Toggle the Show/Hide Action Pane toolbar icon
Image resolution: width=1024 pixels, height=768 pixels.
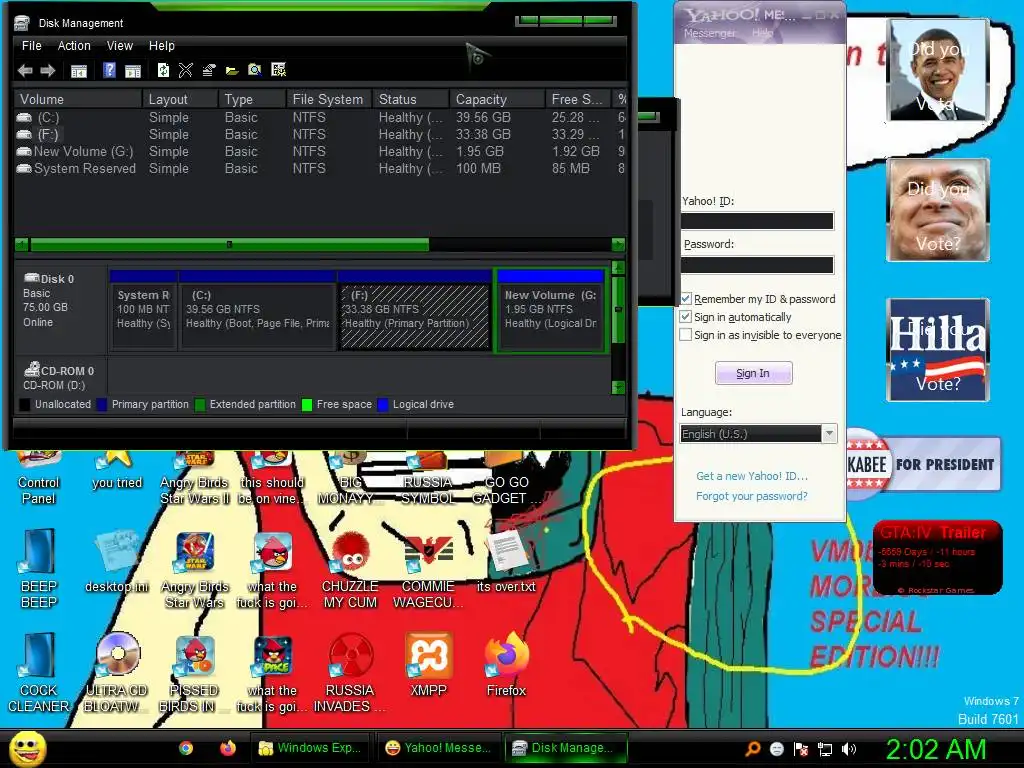[x=133, y=71]
